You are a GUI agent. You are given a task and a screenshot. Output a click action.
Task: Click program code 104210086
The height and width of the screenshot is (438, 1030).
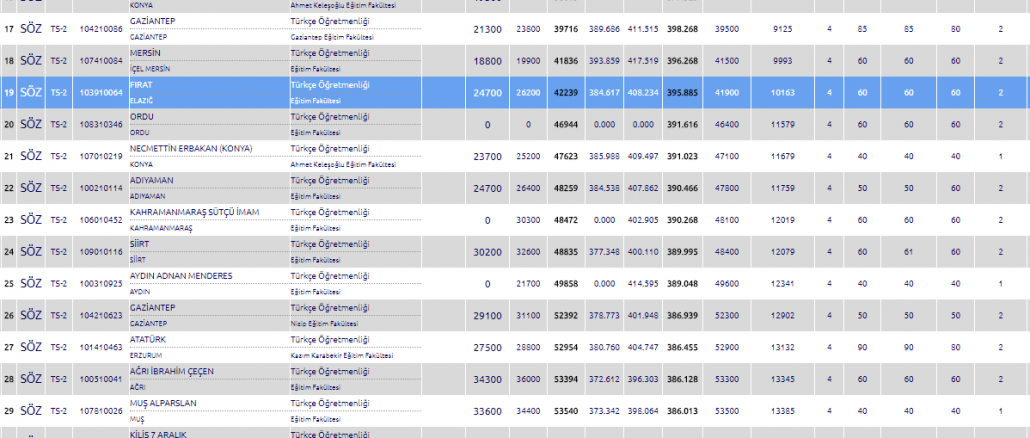pyautogui.click(x=99, y=29)
